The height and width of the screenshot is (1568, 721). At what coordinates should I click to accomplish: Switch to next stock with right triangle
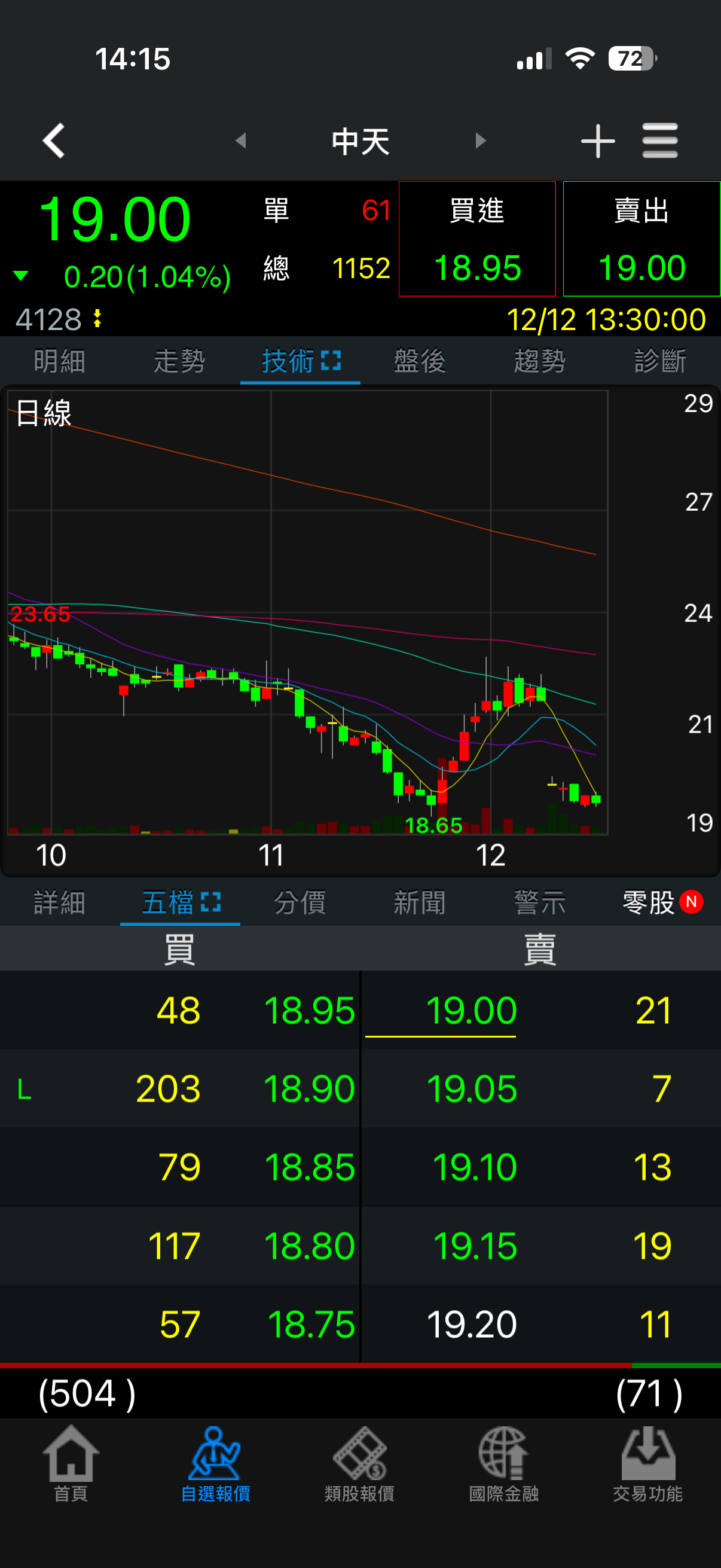(481, 141)
